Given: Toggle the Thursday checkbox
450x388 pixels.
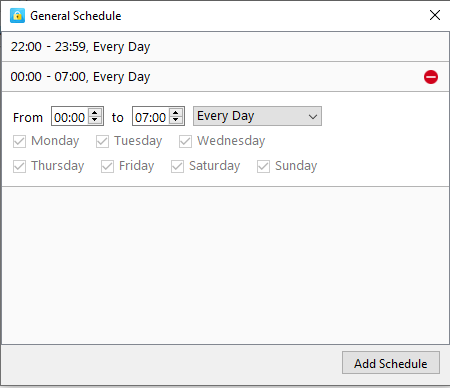Looking at the screenshot, I should point(19,166).
